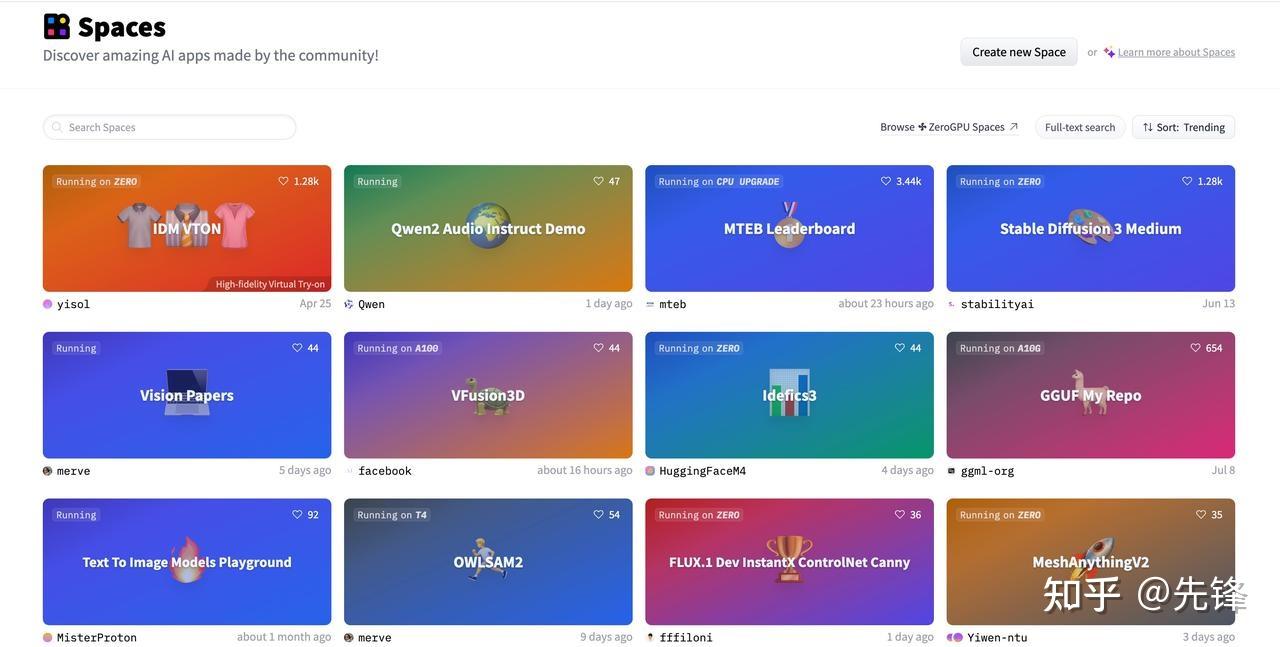Open the Vision Papers space card
The width and height of the screenshot is (1280, 647).
click(x=187, y=395)
